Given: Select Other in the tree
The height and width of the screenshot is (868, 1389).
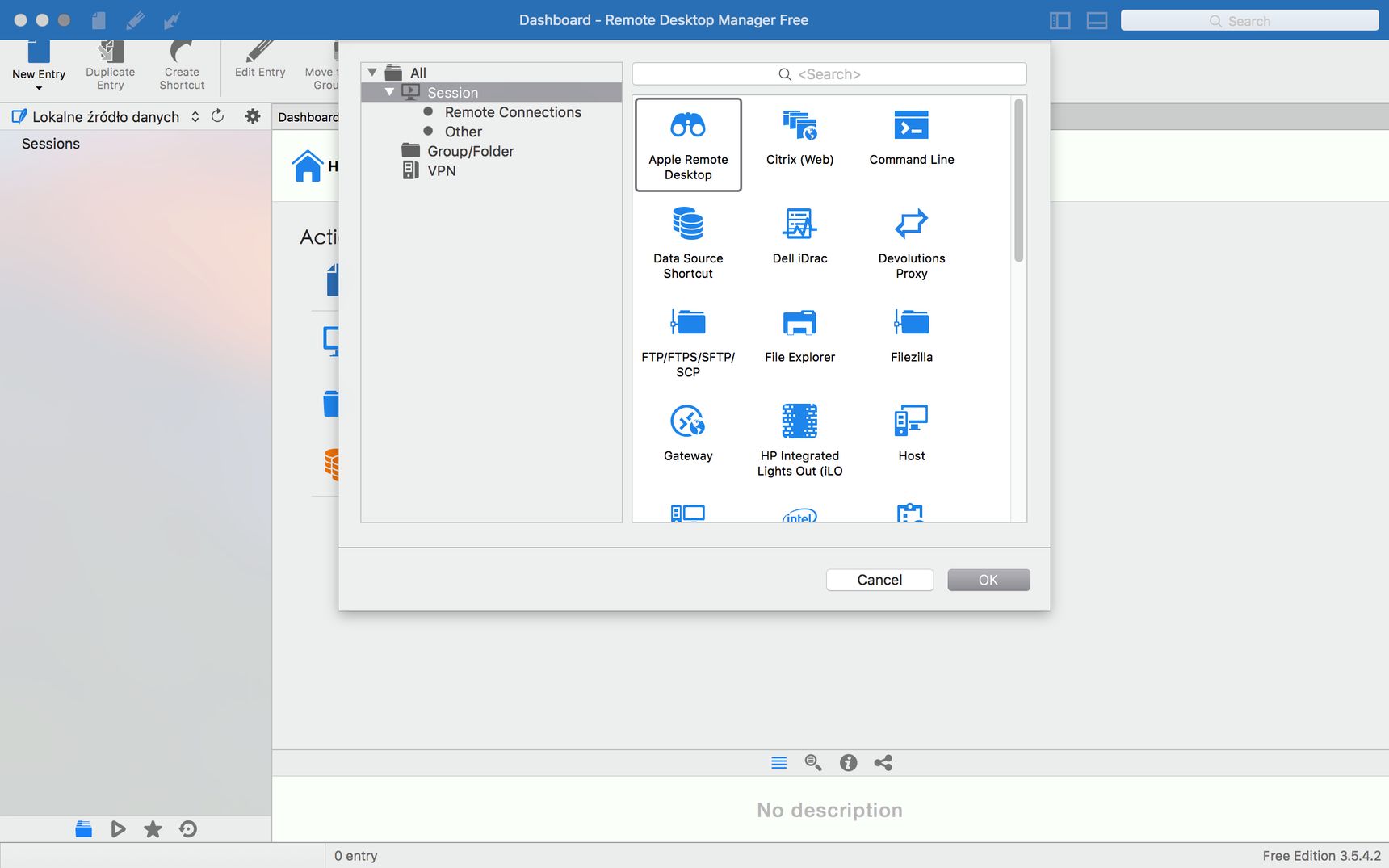Looking at the screenshot, I should [463, 132].
